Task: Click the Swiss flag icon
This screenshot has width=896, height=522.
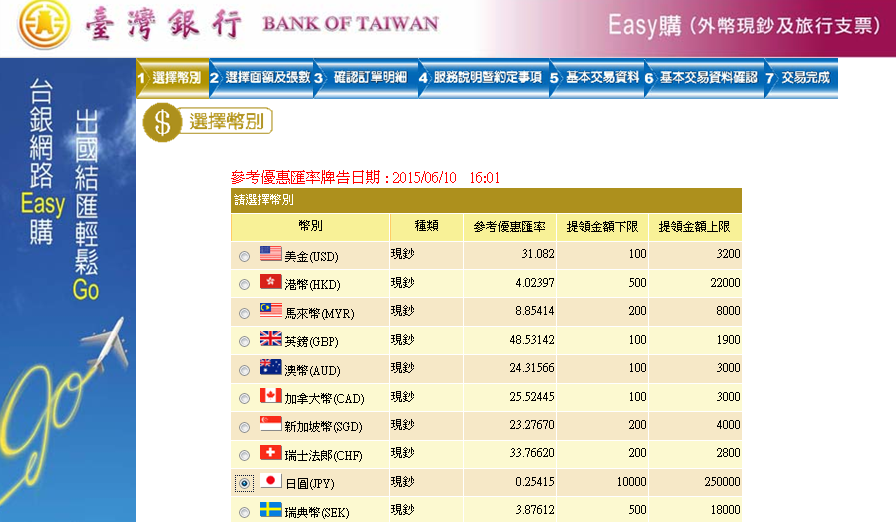Action: pos(270,452)
